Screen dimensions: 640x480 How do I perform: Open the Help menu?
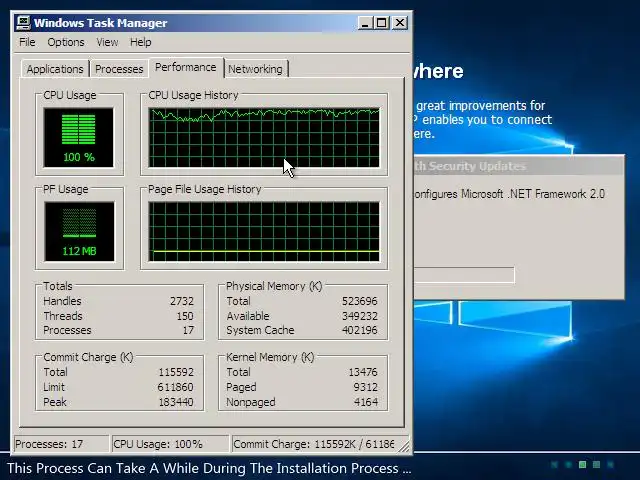coord(141,42)
